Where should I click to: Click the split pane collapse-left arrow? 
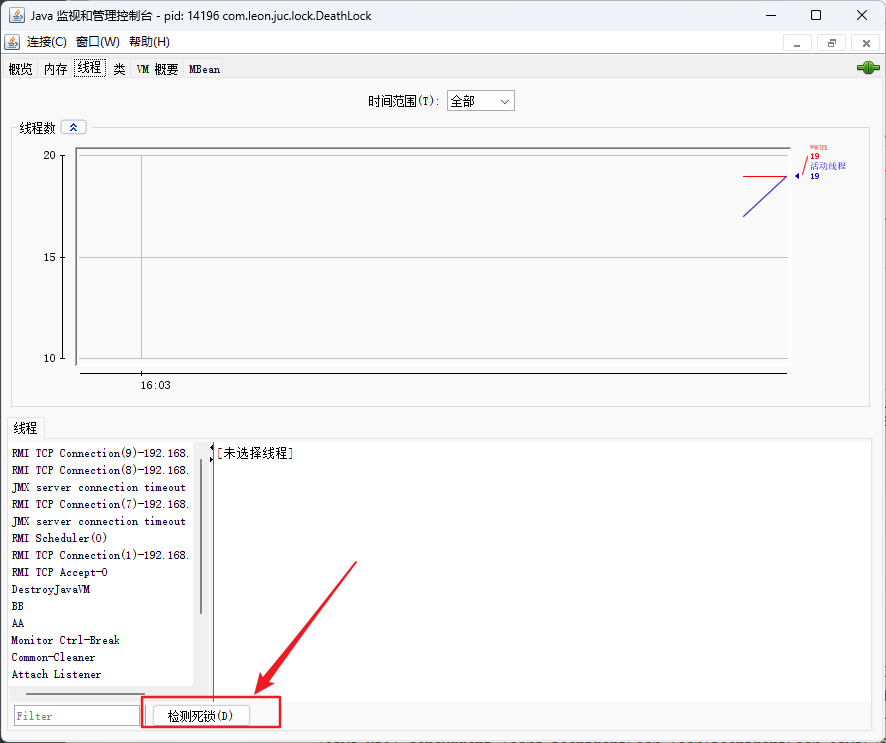pyautogui.click(x=211, y=447)
